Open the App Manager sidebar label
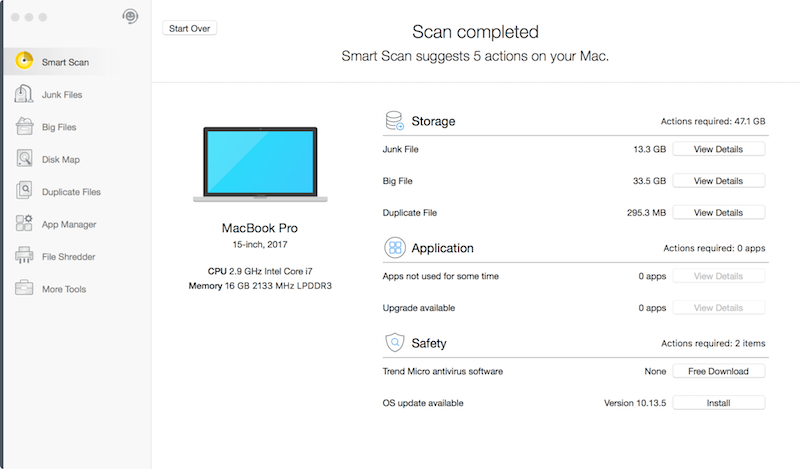The width and height of the screenshot is (800, 469). tap(69, 224)
